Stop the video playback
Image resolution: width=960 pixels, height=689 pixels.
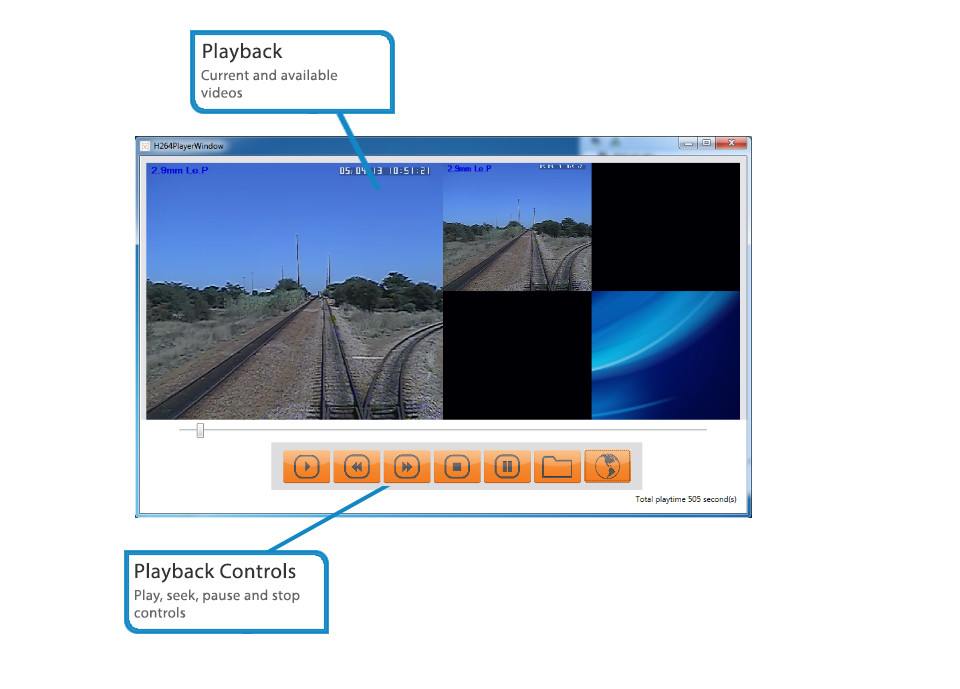coord(457,467)
